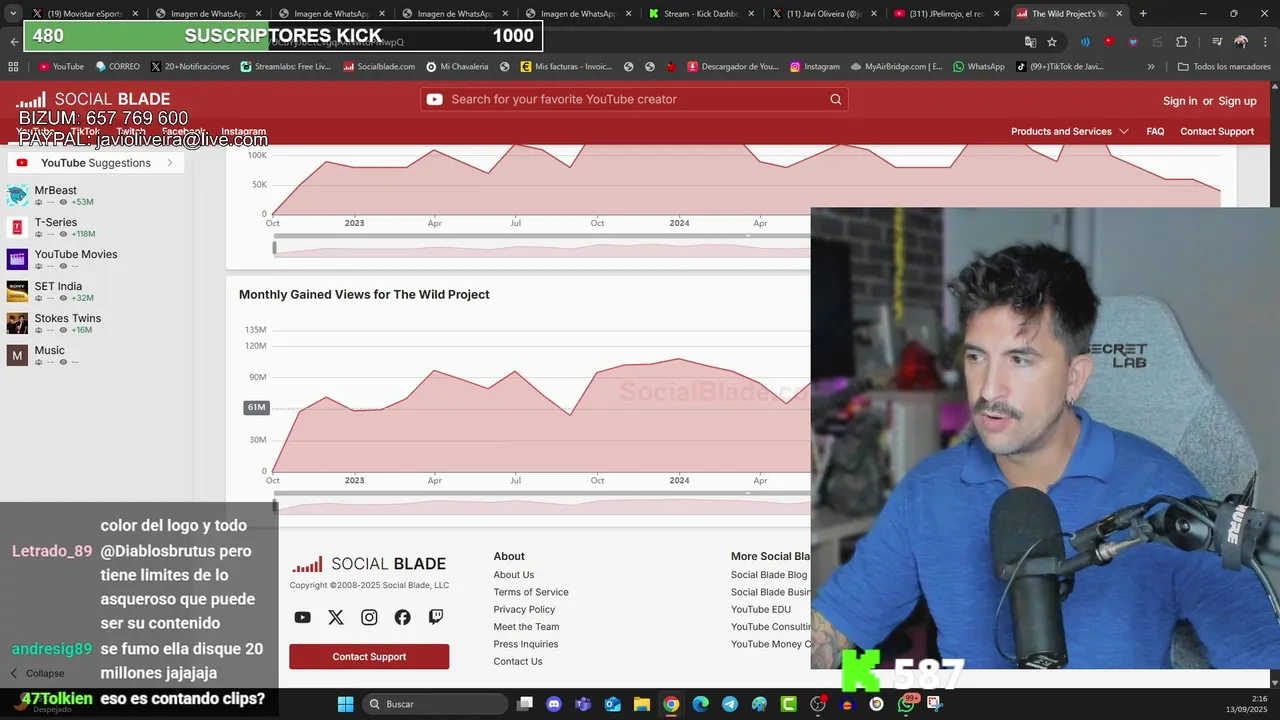Click the red Contact Support footer button

click(369, 657)
